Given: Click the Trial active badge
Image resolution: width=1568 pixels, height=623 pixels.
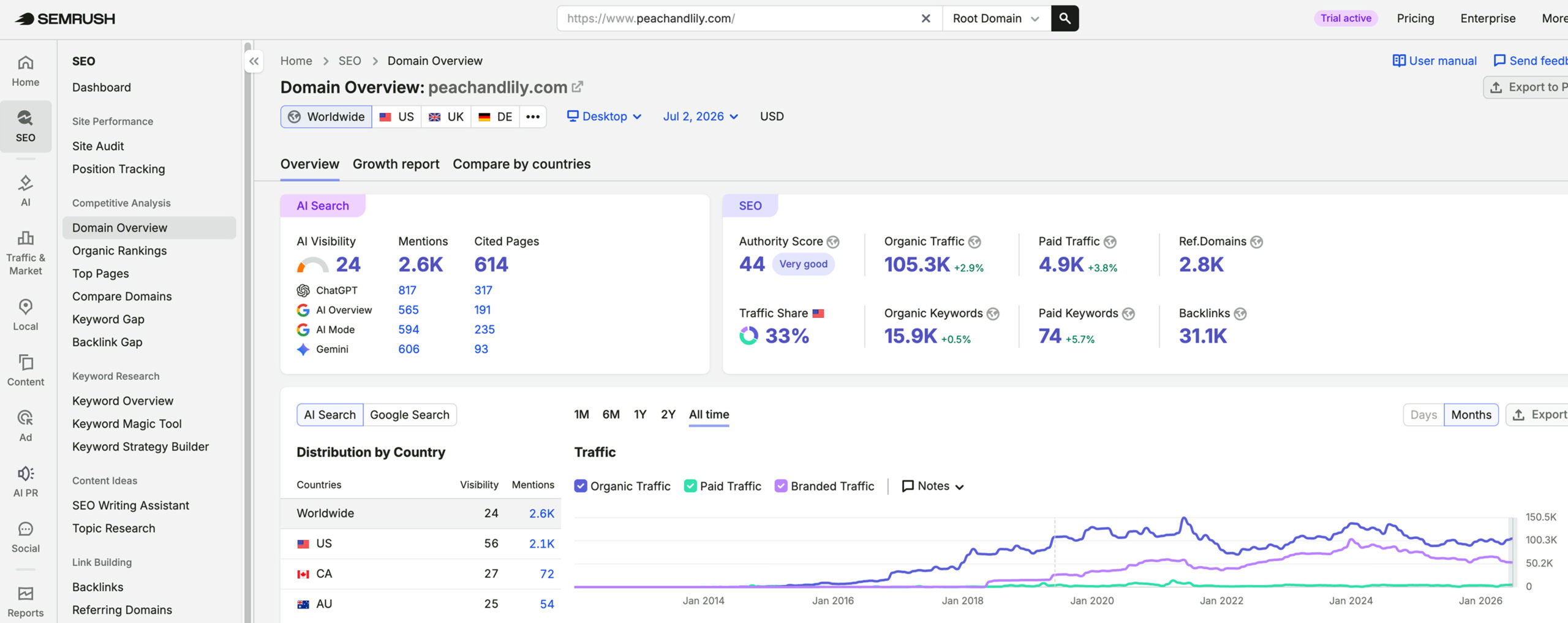Looking at the screenshot, I should click(x=1346, y=18).
